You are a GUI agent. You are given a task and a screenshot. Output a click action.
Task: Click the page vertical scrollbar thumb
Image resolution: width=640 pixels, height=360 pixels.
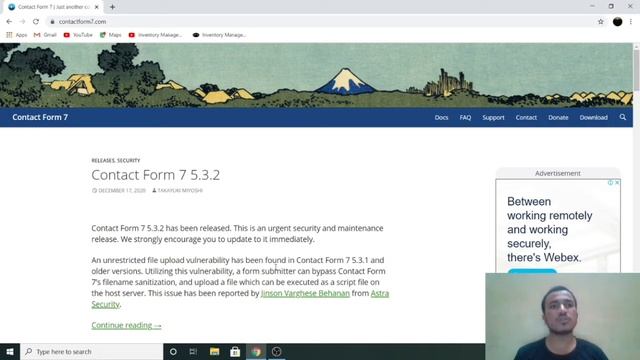pos(636,69)
